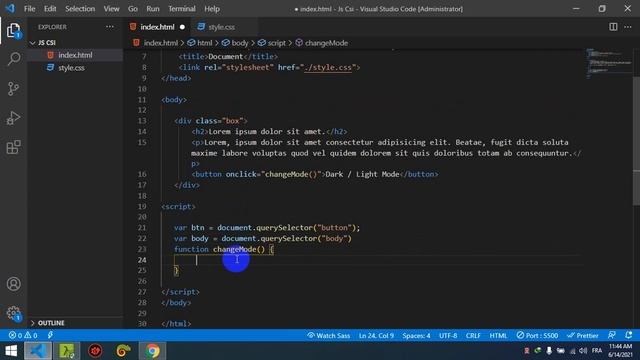Open the green lambda taskbar app icon
The image size is (640, 360).
(x=67, y=351)
